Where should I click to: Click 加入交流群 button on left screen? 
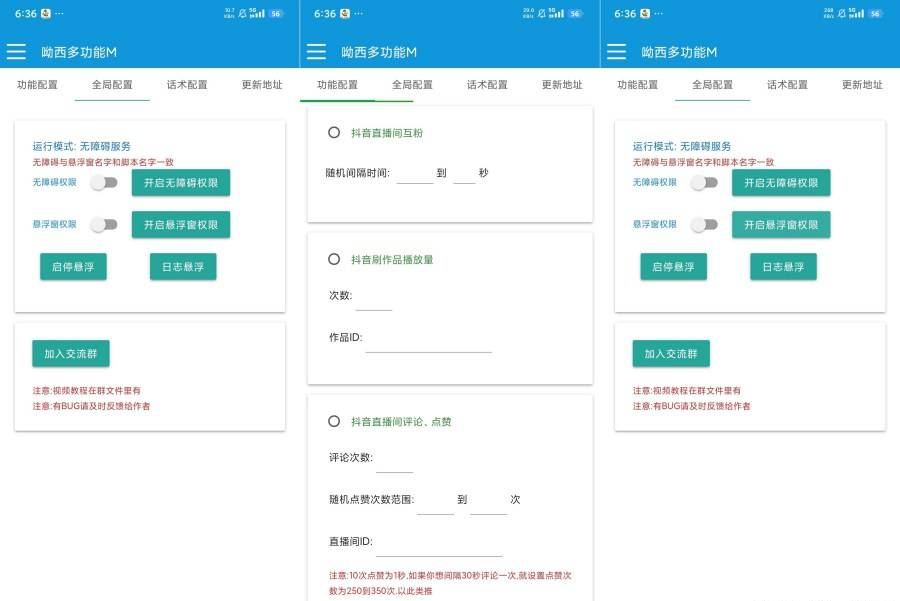coord(71,354)
